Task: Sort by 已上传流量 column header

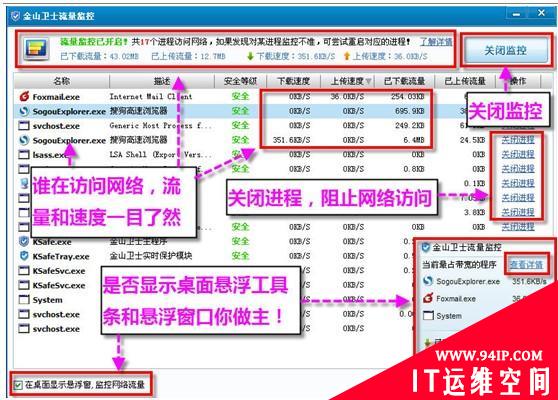Action: pyautogui.click(x=465, y=81)
